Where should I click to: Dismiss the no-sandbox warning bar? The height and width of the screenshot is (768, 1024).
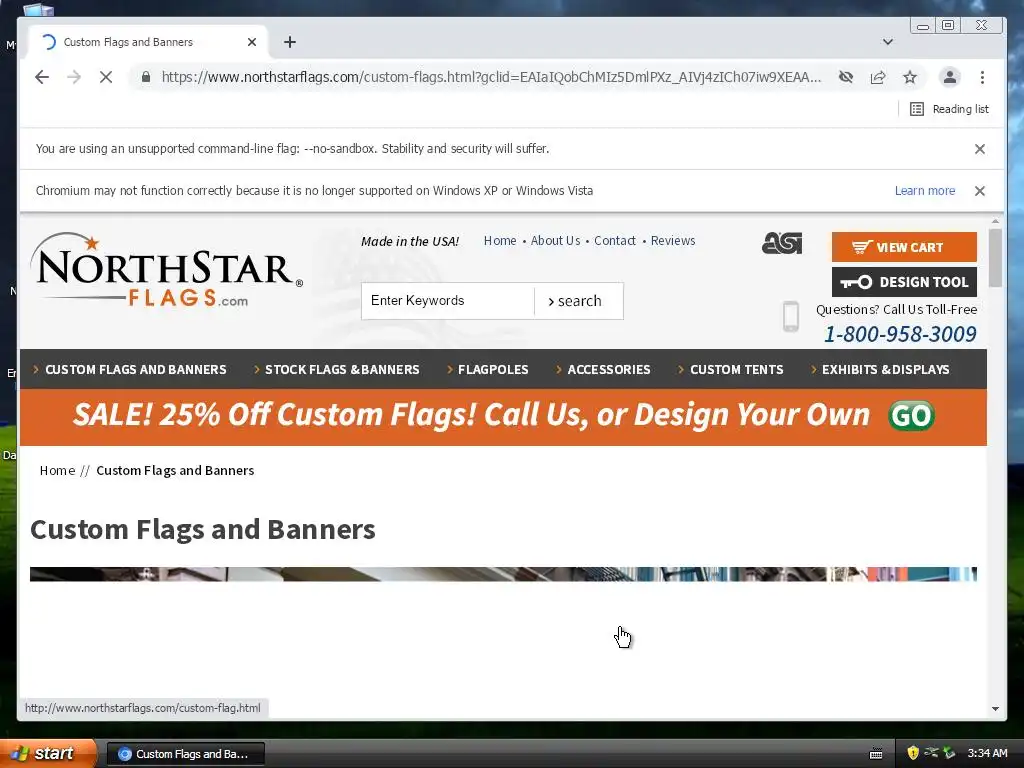point(980,149)
